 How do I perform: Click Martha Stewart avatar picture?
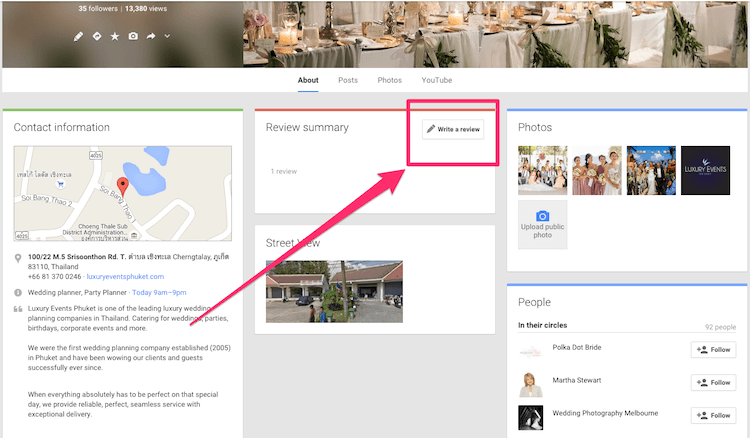[530, 385]
